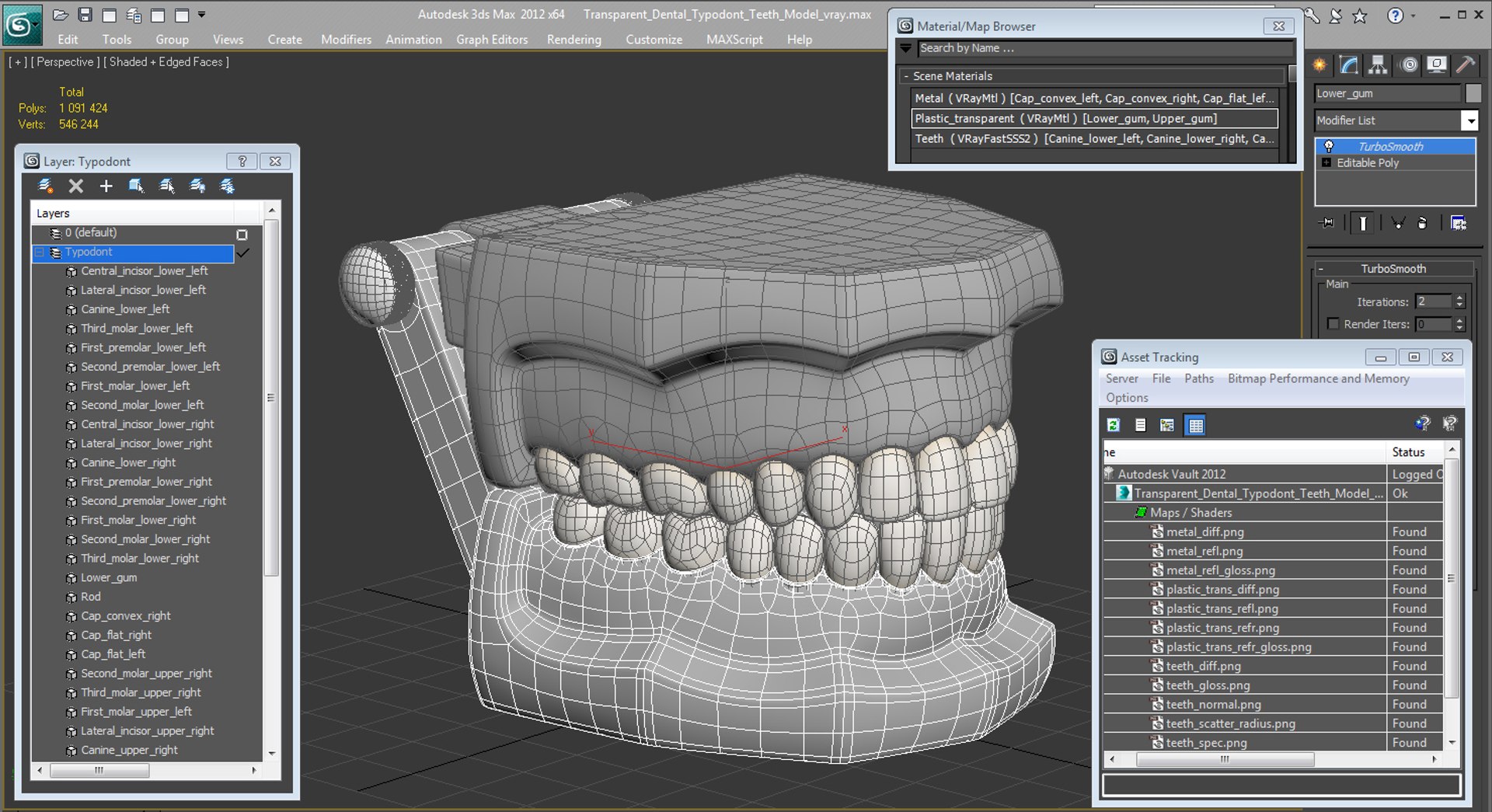Image resolution: width=1492 pixels, height=812 pixels.
Task: Enable the Render Iters checkbox
Action: 1333,324
